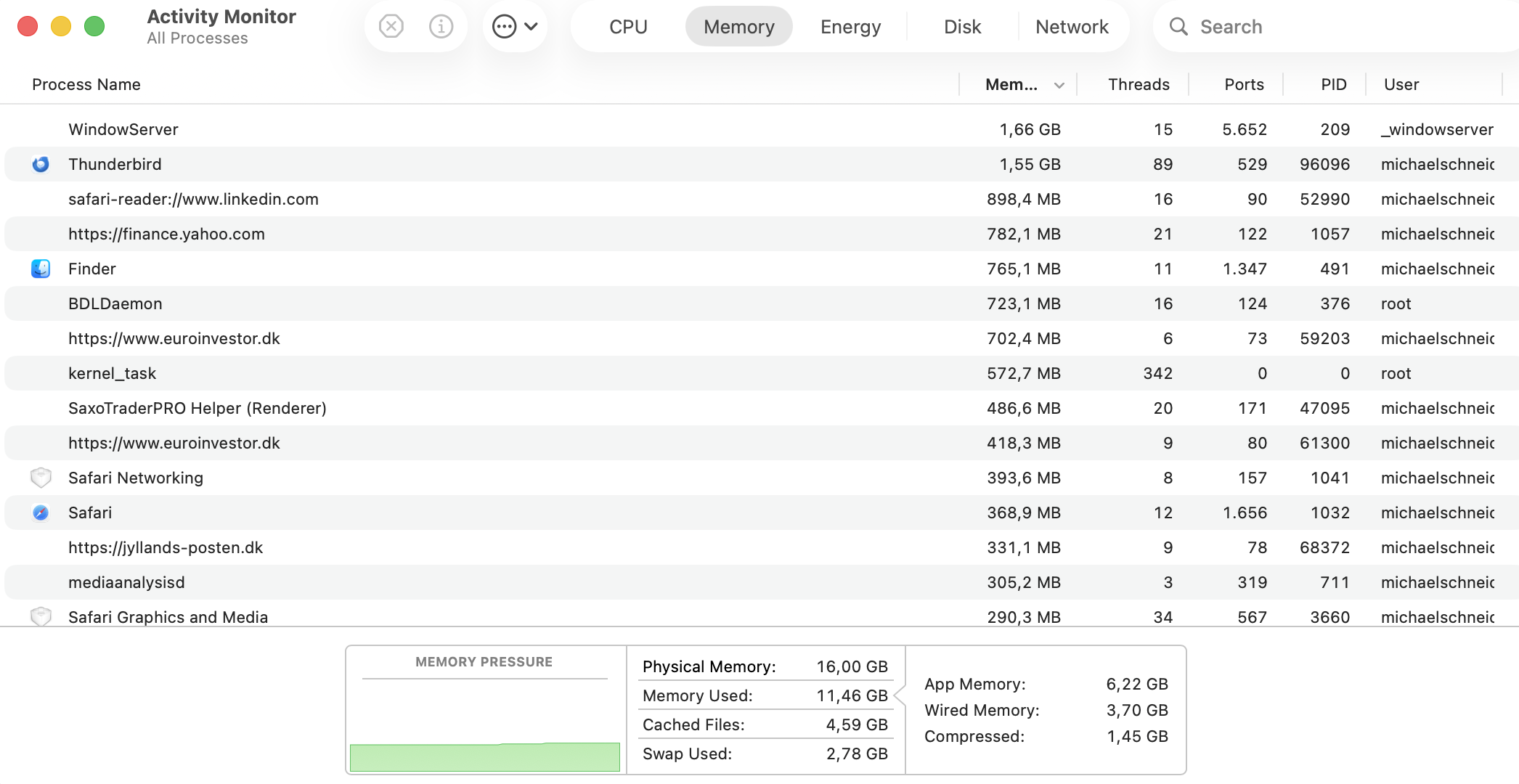Sort by the Threads column header
This screenshot has height=784, width=1519.
click(x=1138, y=85)
